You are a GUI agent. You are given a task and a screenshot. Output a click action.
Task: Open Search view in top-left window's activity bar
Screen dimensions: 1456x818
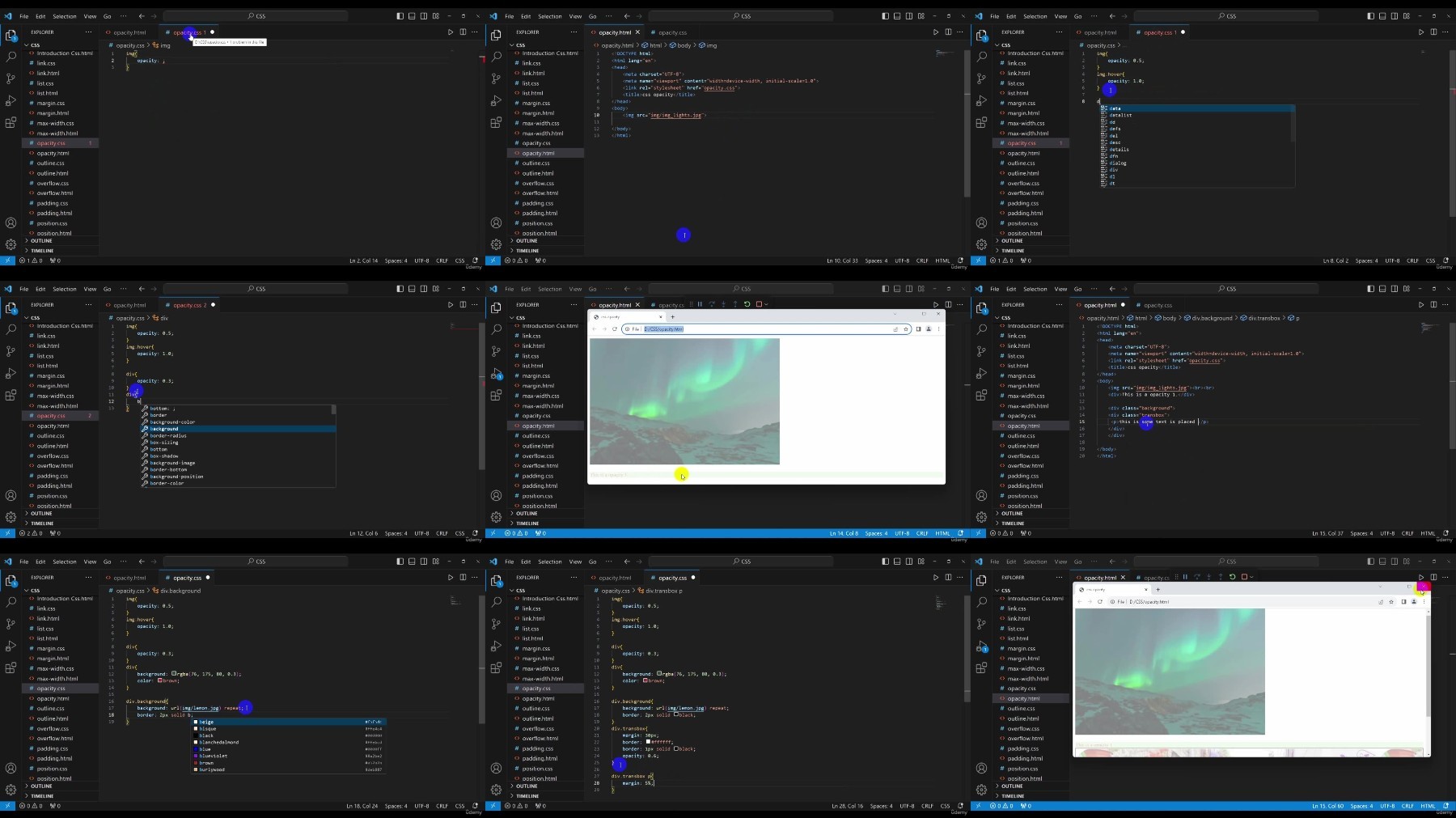pyautogui.click(x=11, y=57)
